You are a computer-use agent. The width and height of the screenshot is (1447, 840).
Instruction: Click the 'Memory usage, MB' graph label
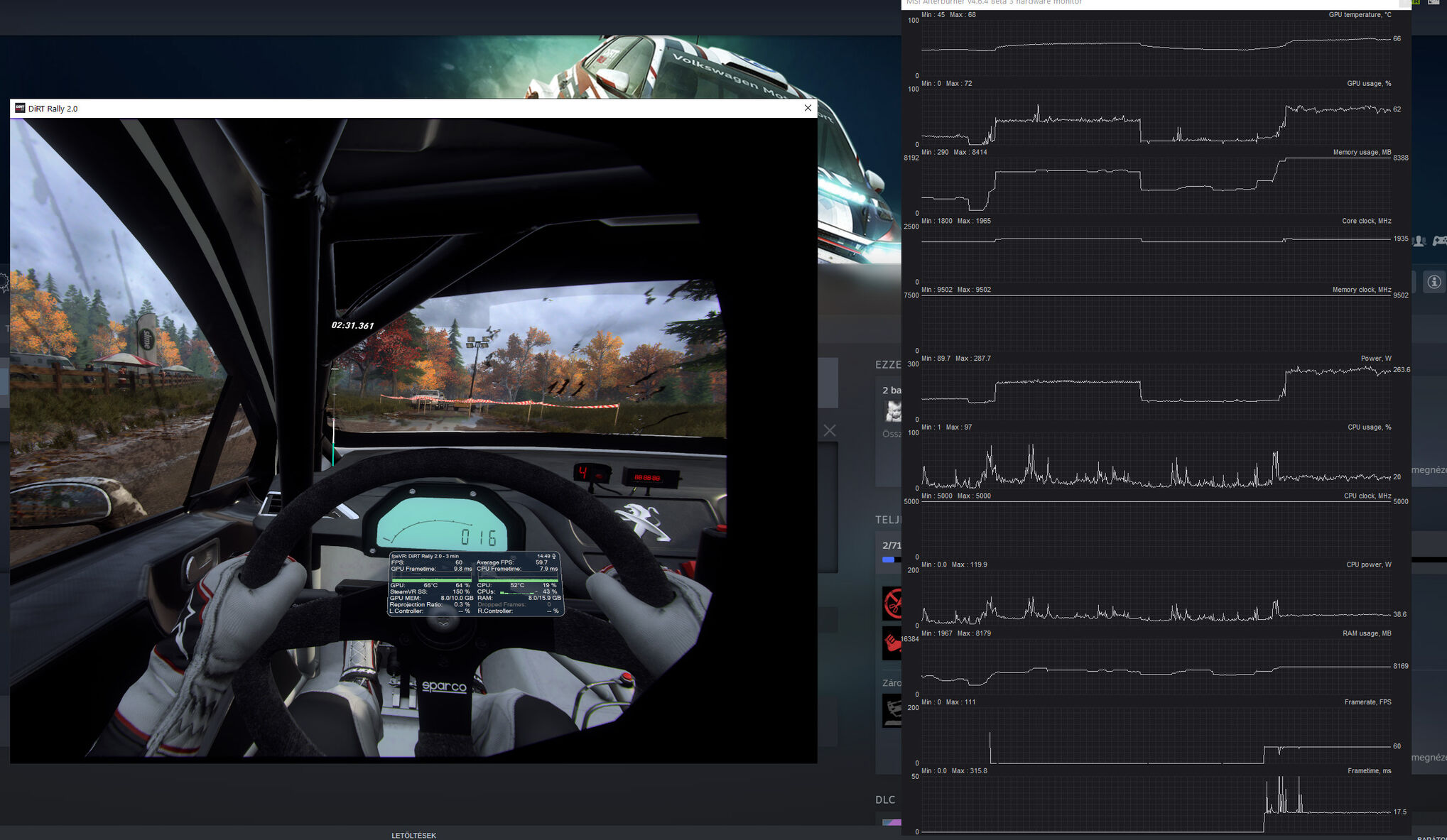pos(1362,153)
